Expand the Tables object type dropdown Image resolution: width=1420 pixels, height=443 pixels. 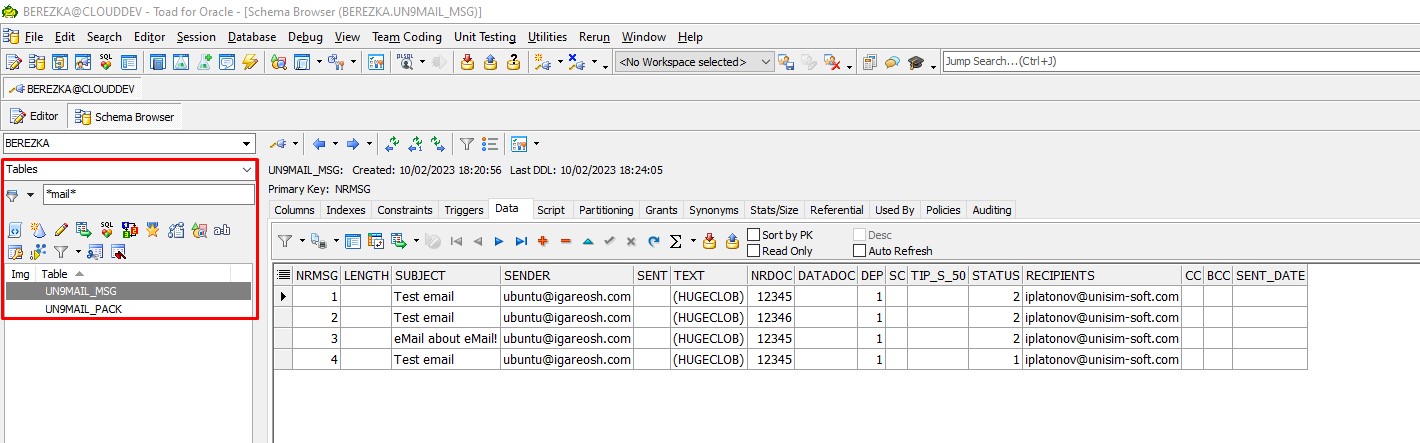(x=130, y=170)
